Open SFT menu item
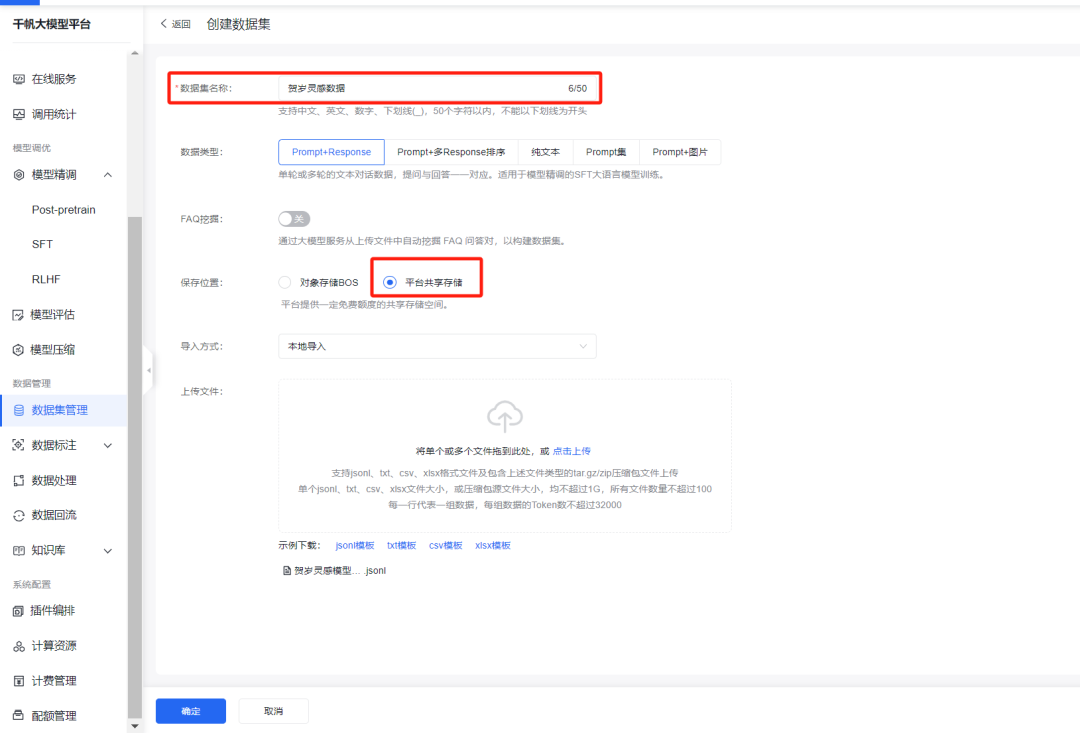This screenshot has height=733, width=1080. pos(42,245)
